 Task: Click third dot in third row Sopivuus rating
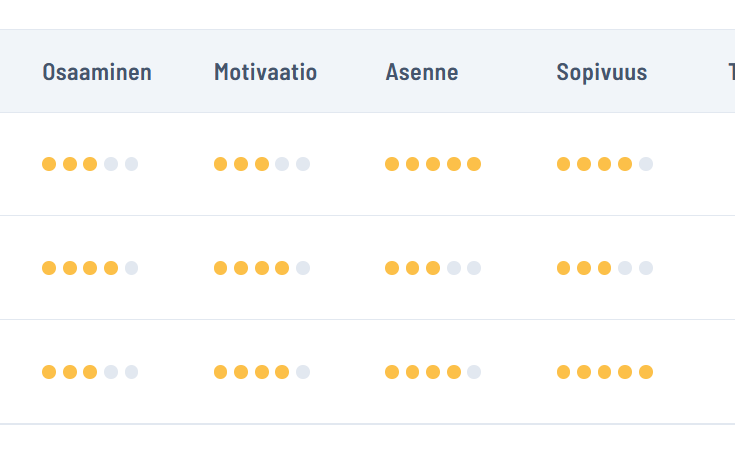(x=605, y=372)
